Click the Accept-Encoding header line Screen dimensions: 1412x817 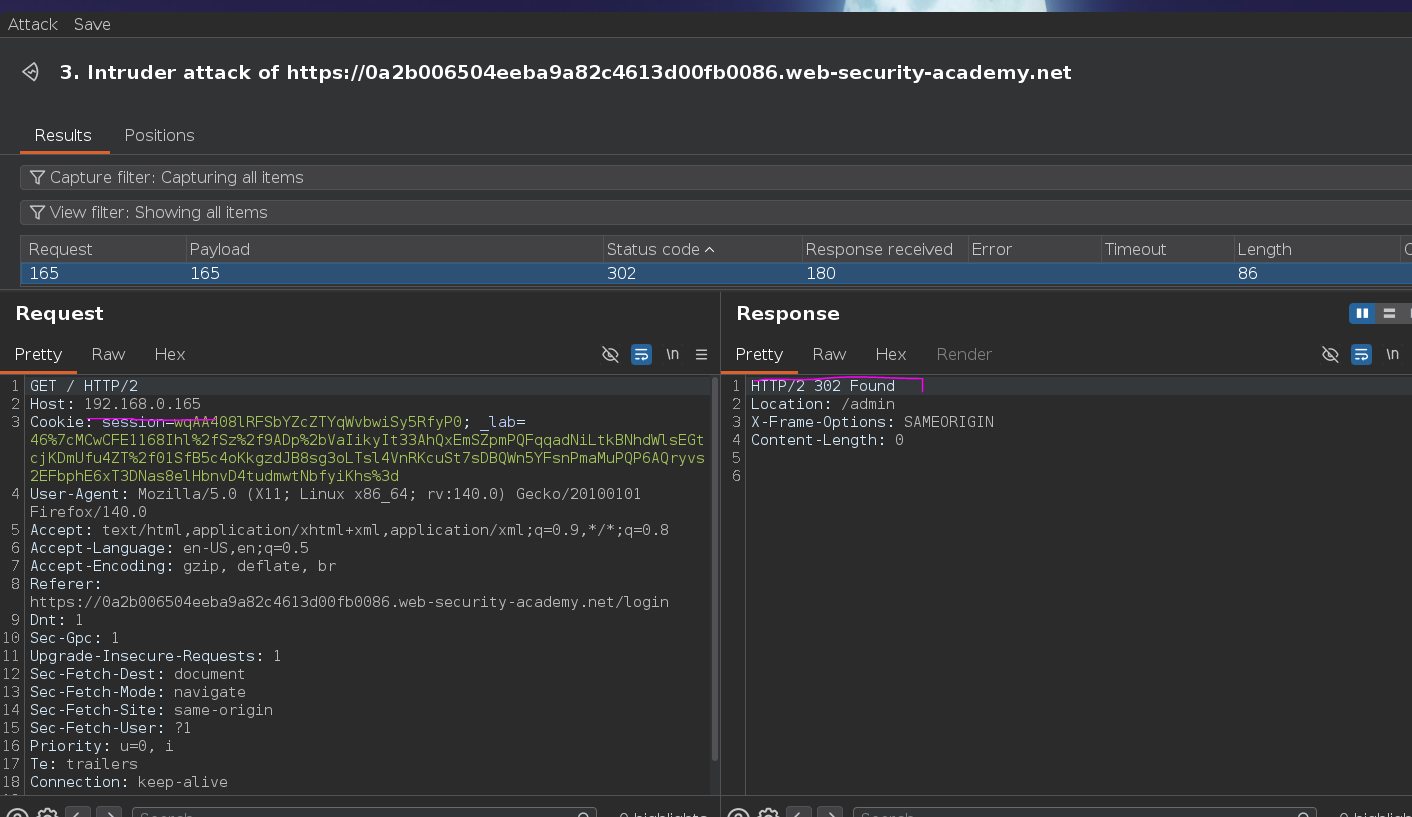(183, 566)
